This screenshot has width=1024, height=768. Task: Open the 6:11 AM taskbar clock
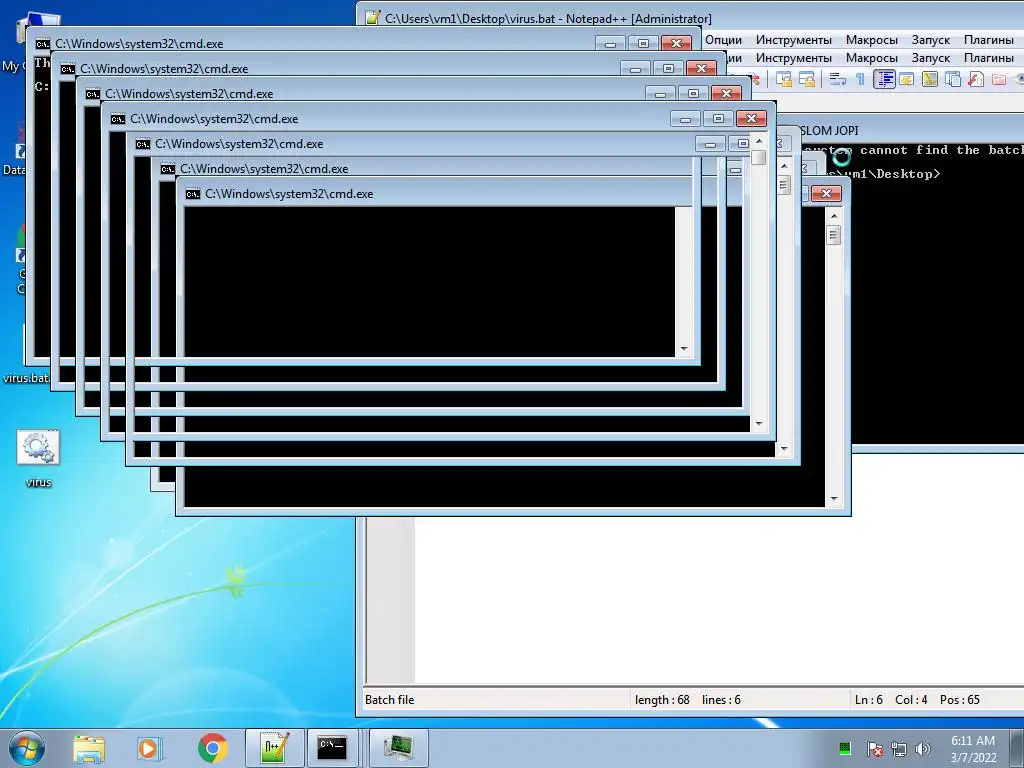(973, 748)
